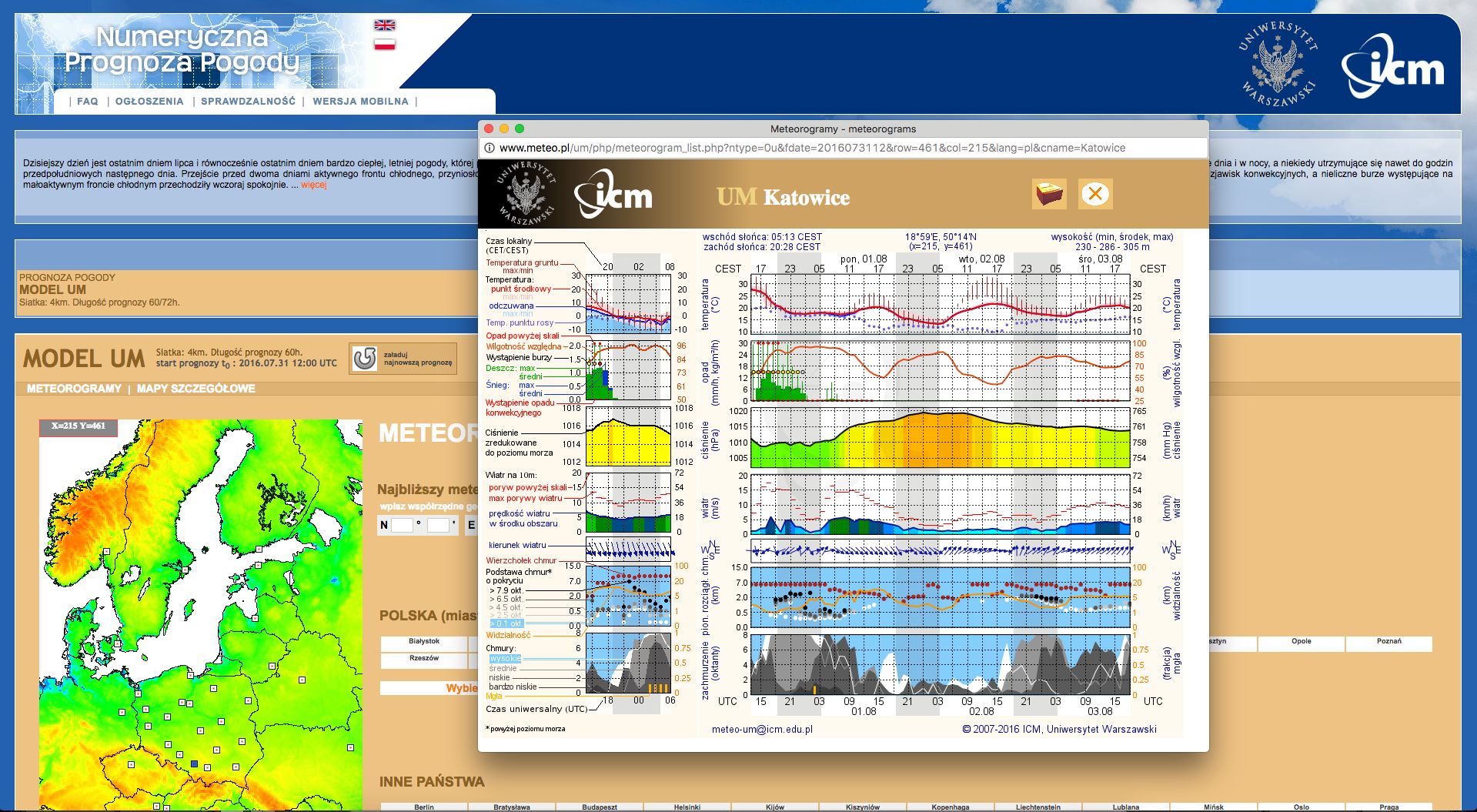Choose the Kopenhaga city button

[951, 807]
